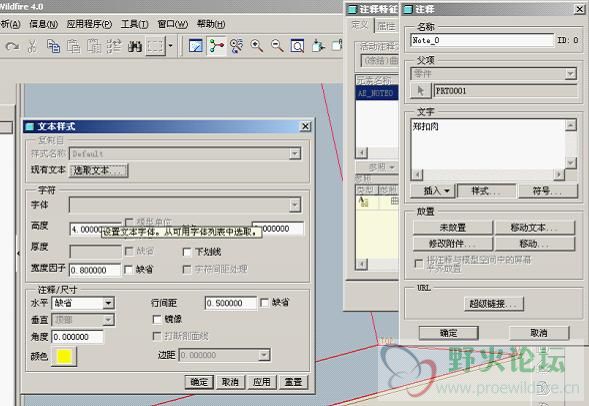Click the yellow 颜色 color swatch

click(x=64, y=356)
